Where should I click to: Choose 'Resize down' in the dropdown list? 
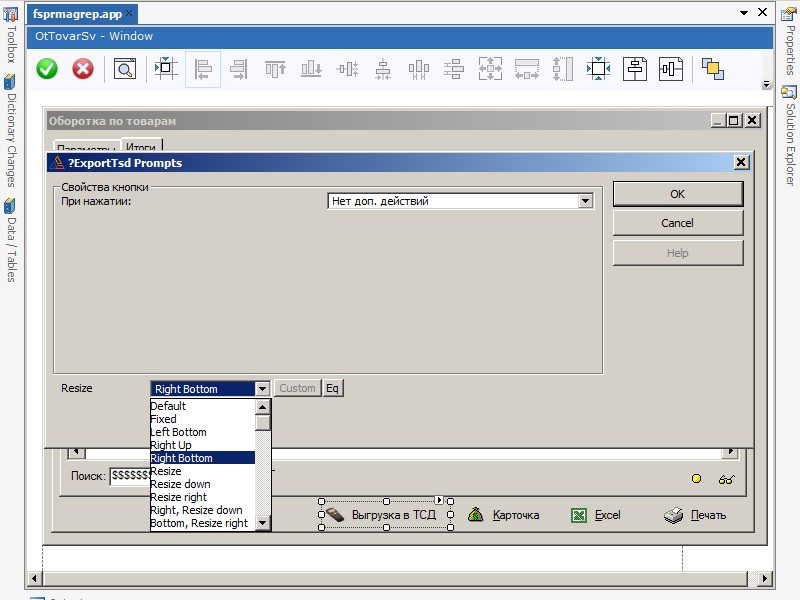click(180, 484)
